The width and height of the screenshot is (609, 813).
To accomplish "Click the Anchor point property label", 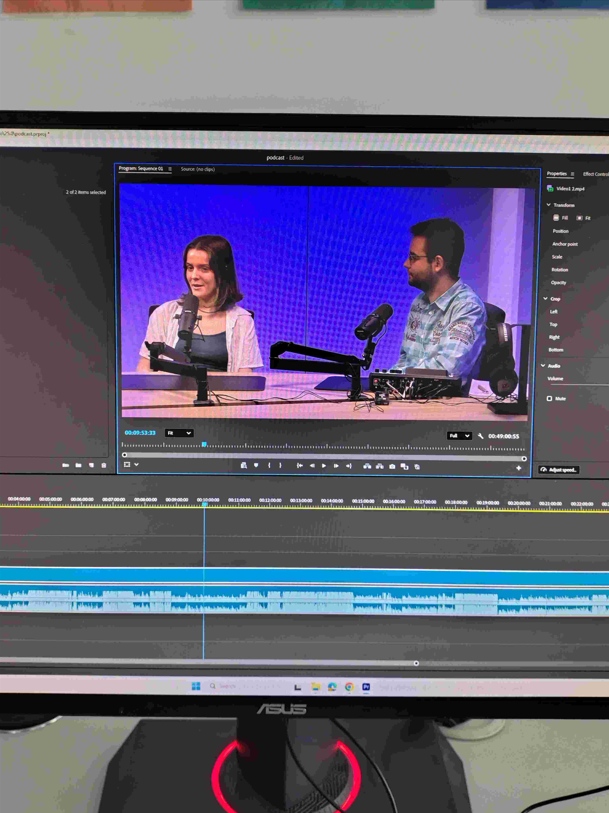I will [565, 244].
